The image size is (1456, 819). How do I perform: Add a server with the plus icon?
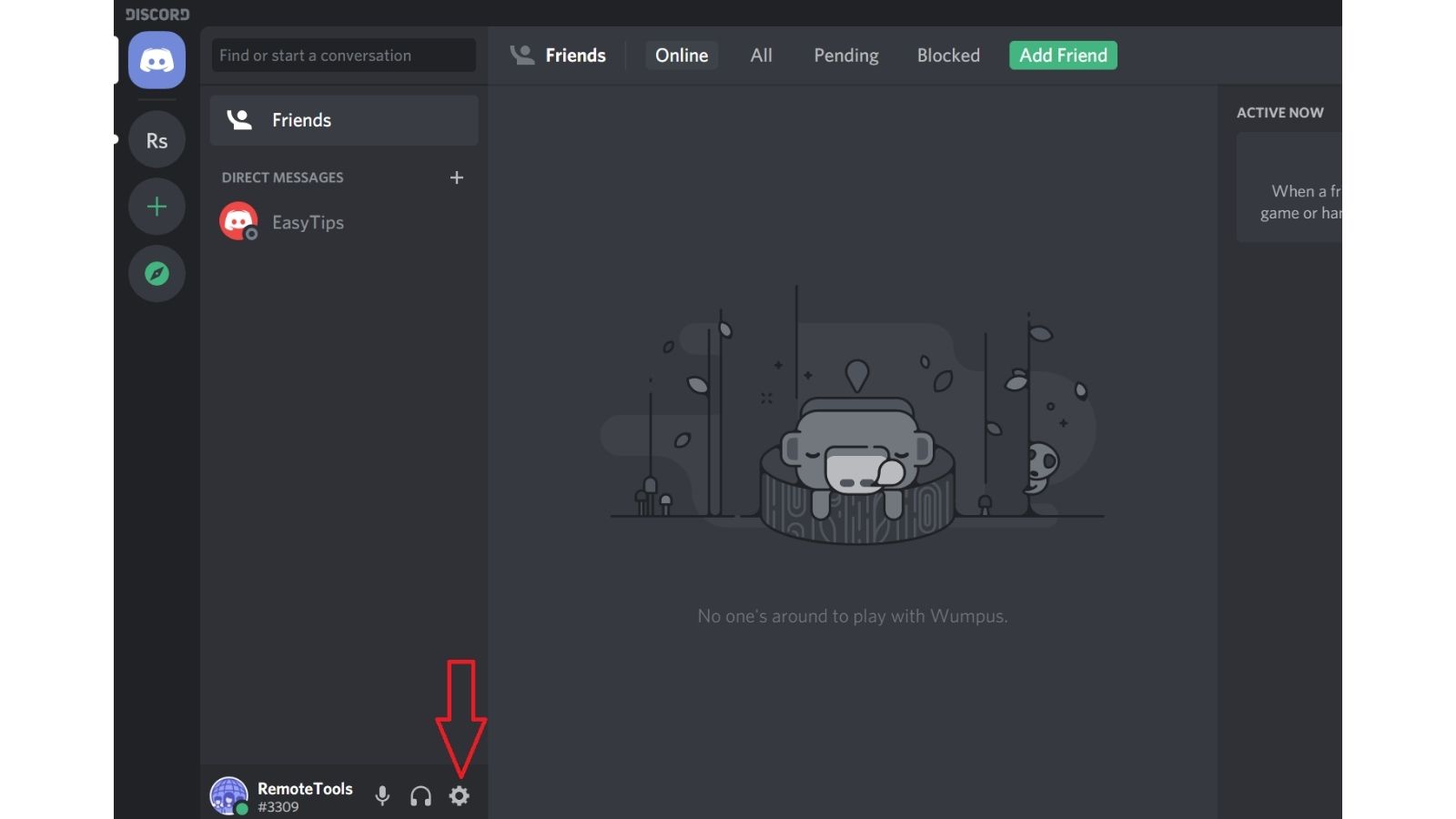pyautogui.click(x=157, y=207)
